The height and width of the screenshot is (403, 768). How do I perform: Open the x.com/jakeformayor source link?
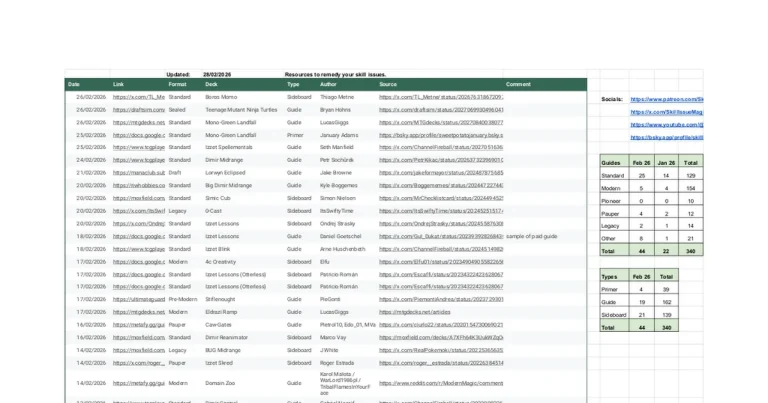(441, 173)
